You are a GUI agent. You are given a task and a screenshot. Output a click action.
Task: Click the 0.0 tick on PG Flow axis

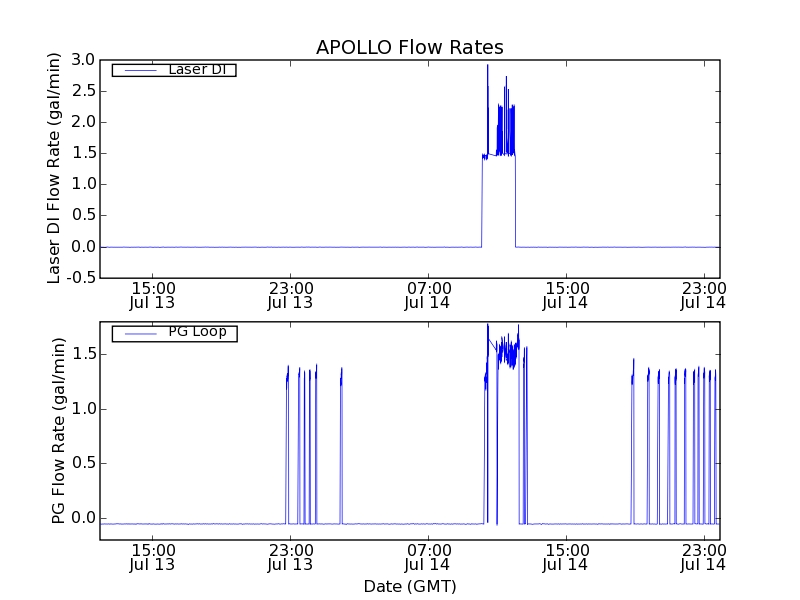click(82, 518)
